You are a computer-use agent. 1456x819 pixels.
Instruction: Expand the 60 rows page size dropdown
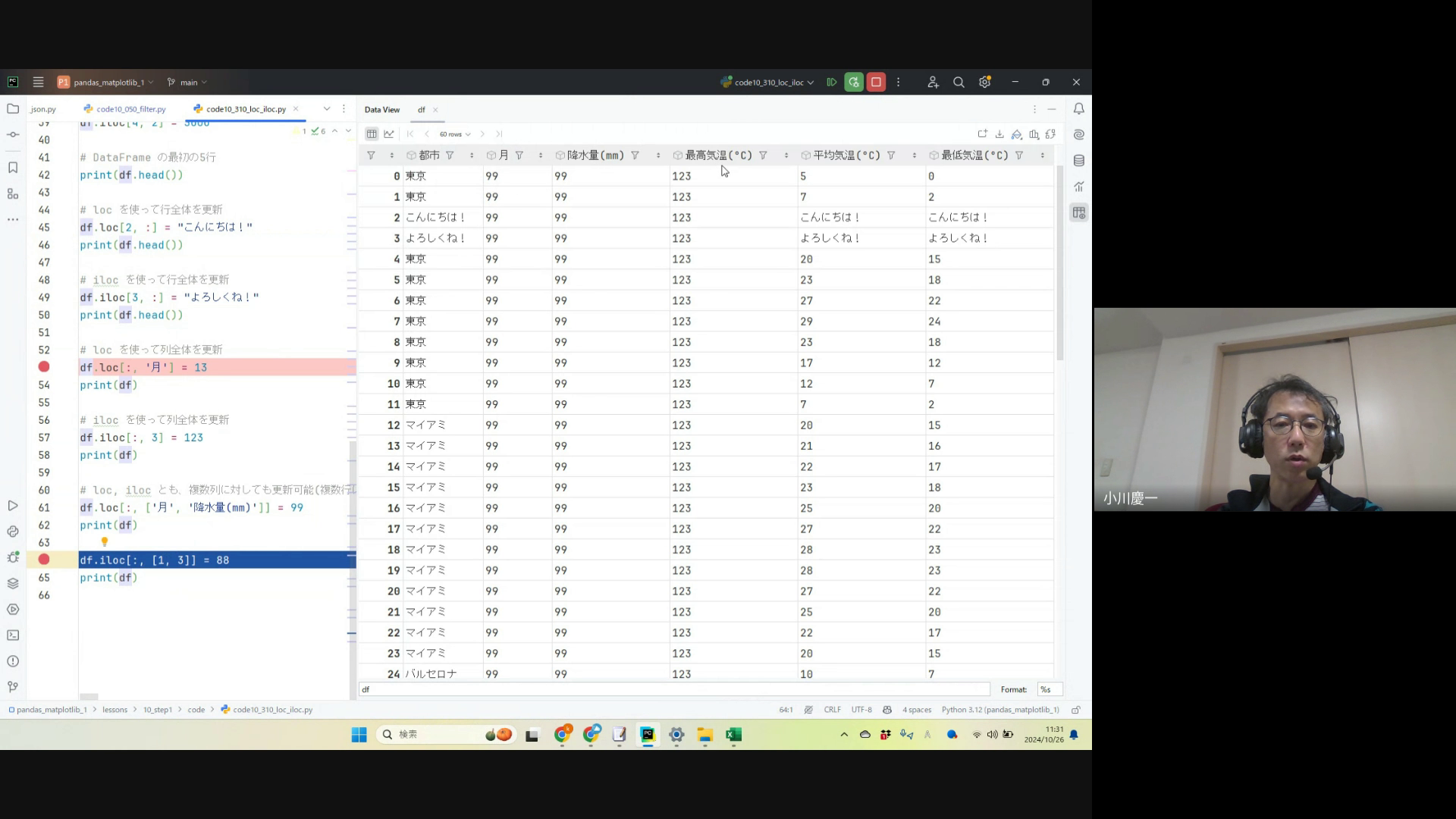pos(455,134)
